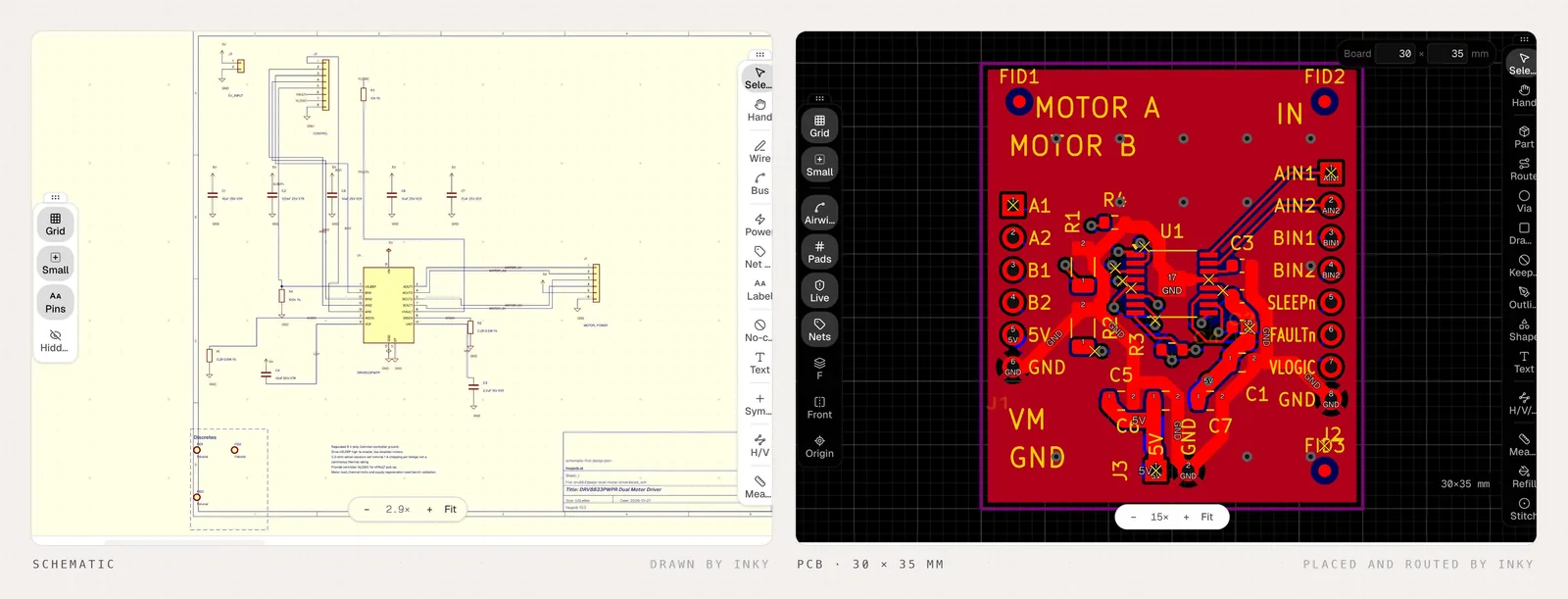Screen dimensions: 1568x599
Task: Select the schematic Select tool
Action: coord(759,78)
